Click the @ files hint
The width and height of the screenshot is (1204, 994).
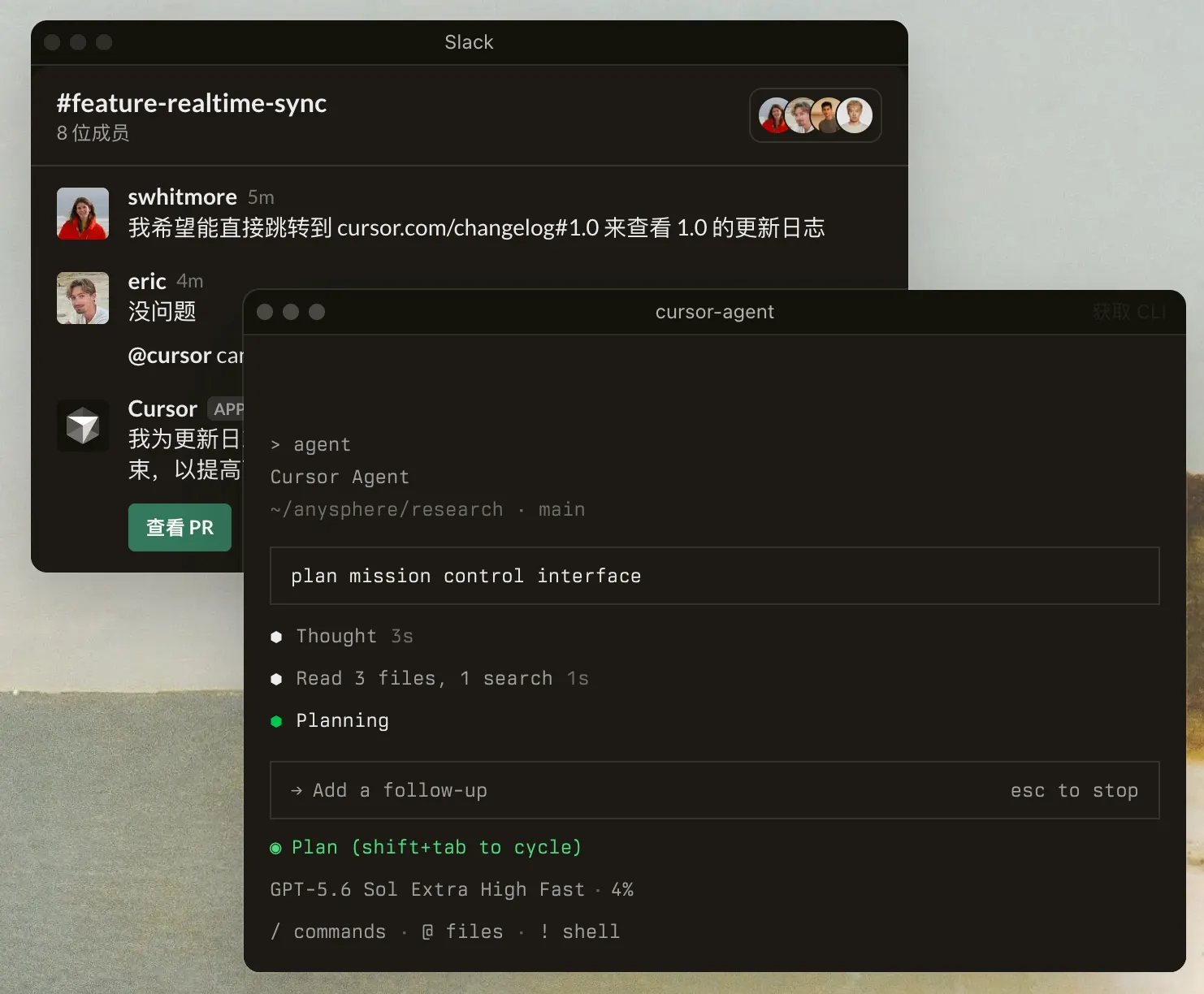click(x=462, y=931)
